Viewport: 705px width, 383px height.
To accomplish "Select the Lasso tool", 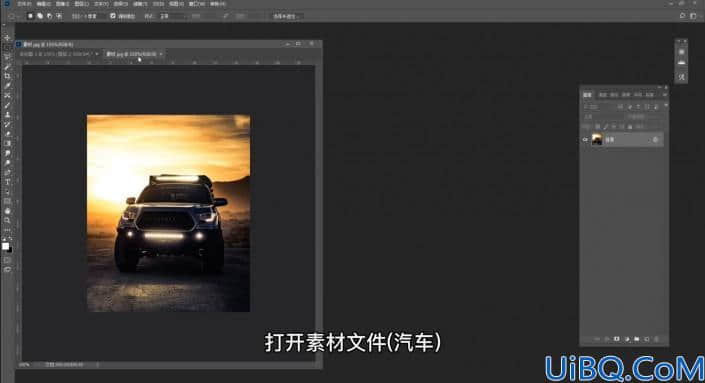I will pos(7,57).
